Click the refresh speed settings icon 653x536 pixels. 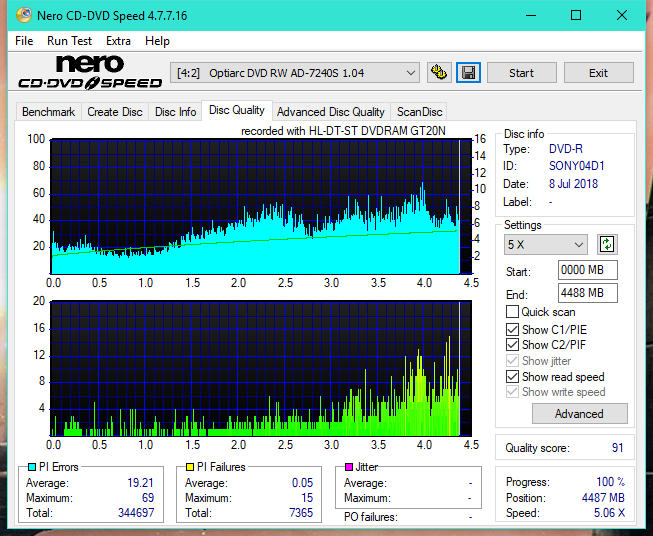tap(607, 244)
